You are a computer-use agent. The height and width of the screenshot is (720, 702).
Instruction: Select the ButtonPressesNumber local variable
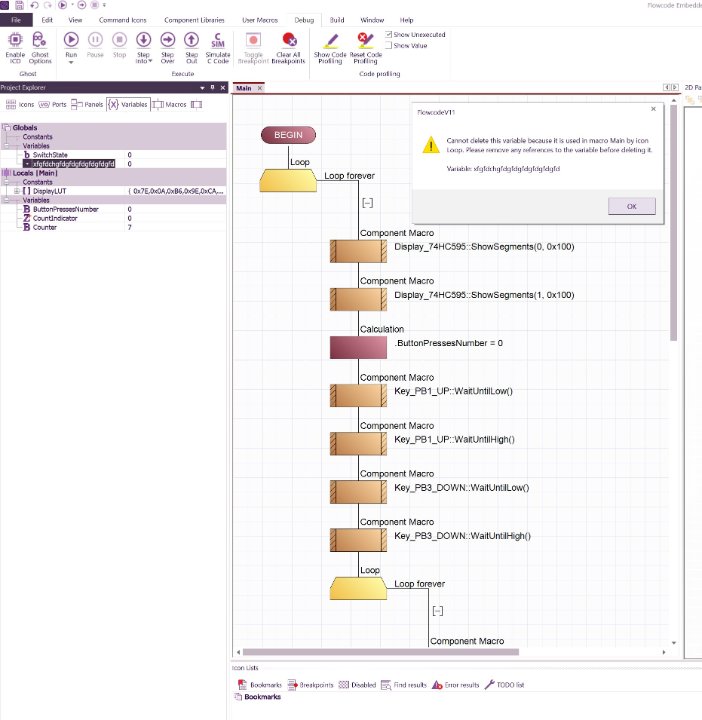(x=66, y=209)
